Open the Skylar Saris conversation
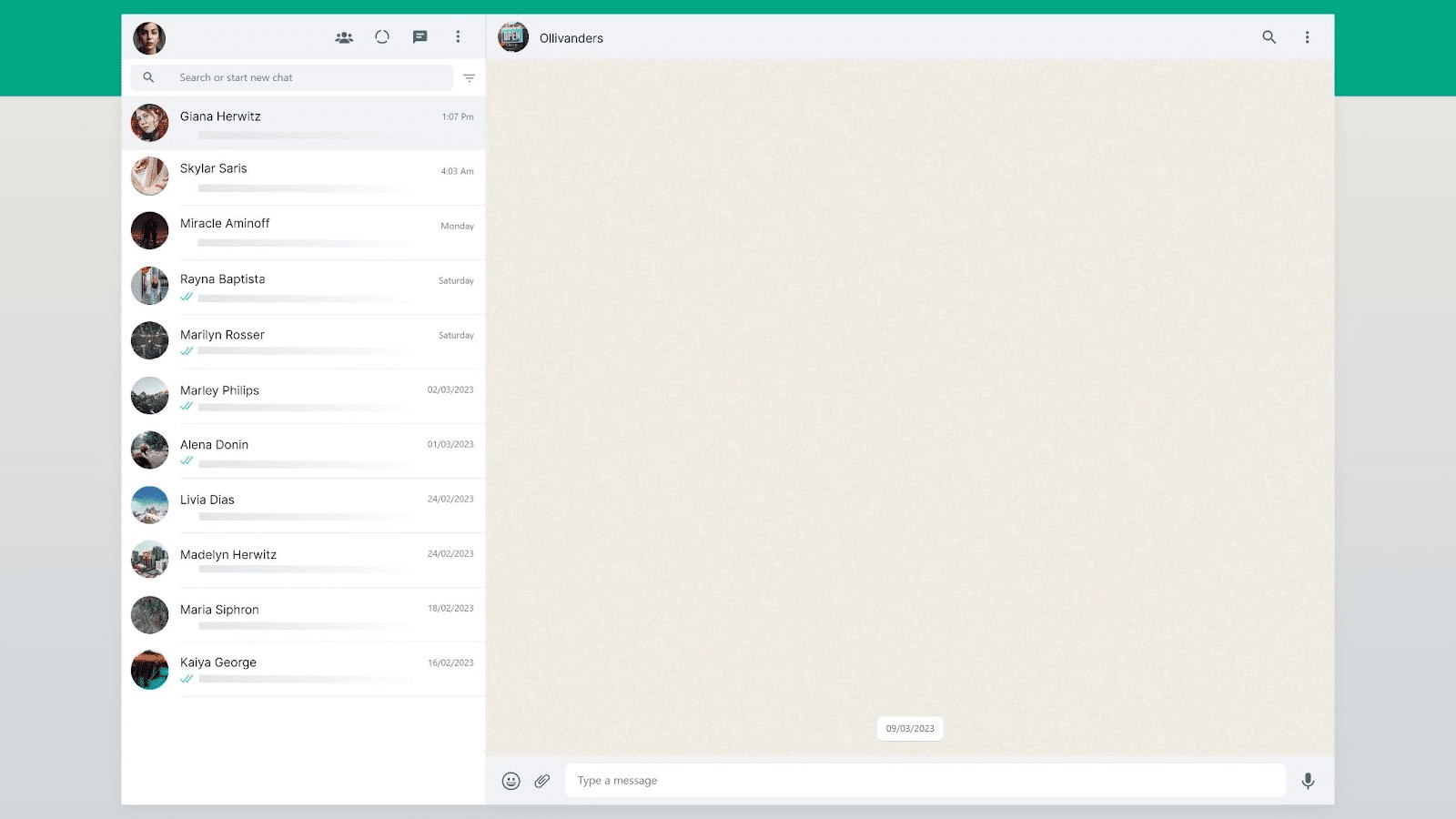The height and width of the screenshot is (819, 1456). click(x=300, y=177)
